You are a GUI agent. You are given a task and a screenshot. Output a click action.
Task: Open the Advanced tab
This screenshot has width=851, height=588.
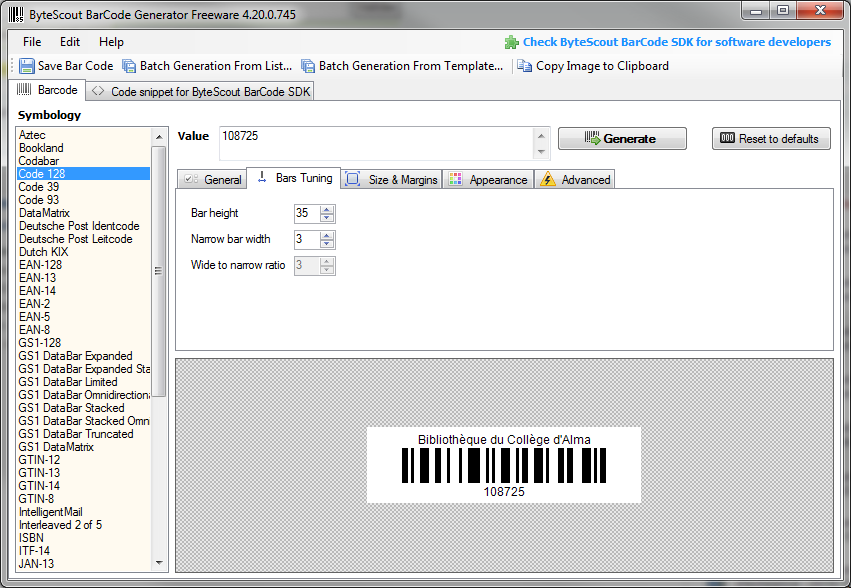(x=575, y=180)
